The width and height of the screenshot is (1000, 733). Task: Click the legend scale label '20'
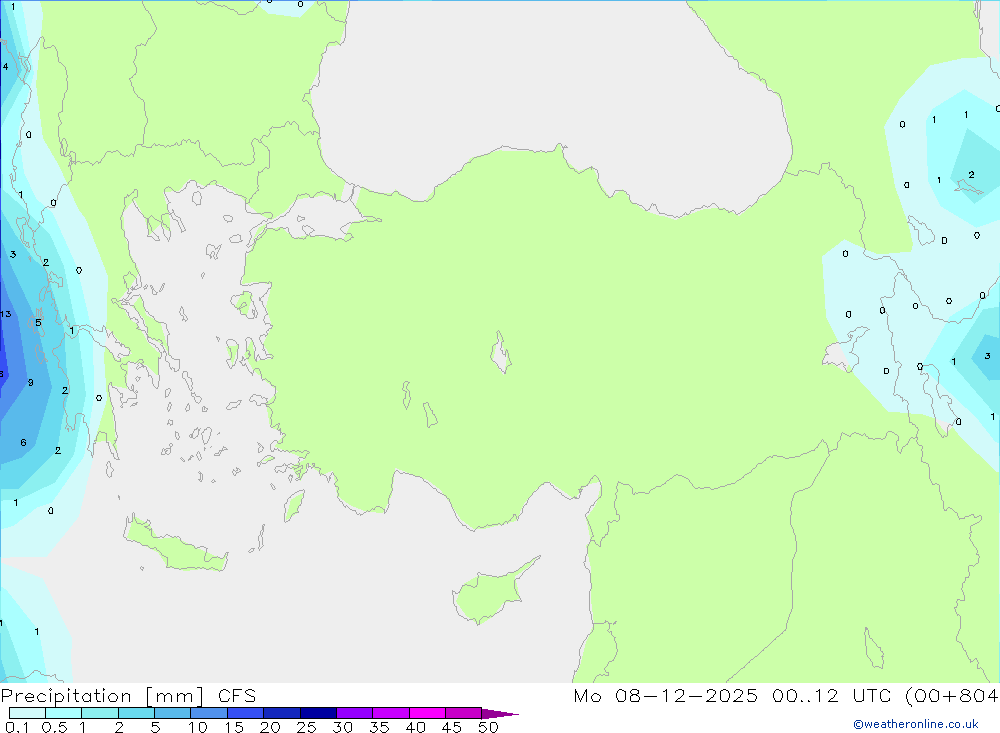[270, 727]
